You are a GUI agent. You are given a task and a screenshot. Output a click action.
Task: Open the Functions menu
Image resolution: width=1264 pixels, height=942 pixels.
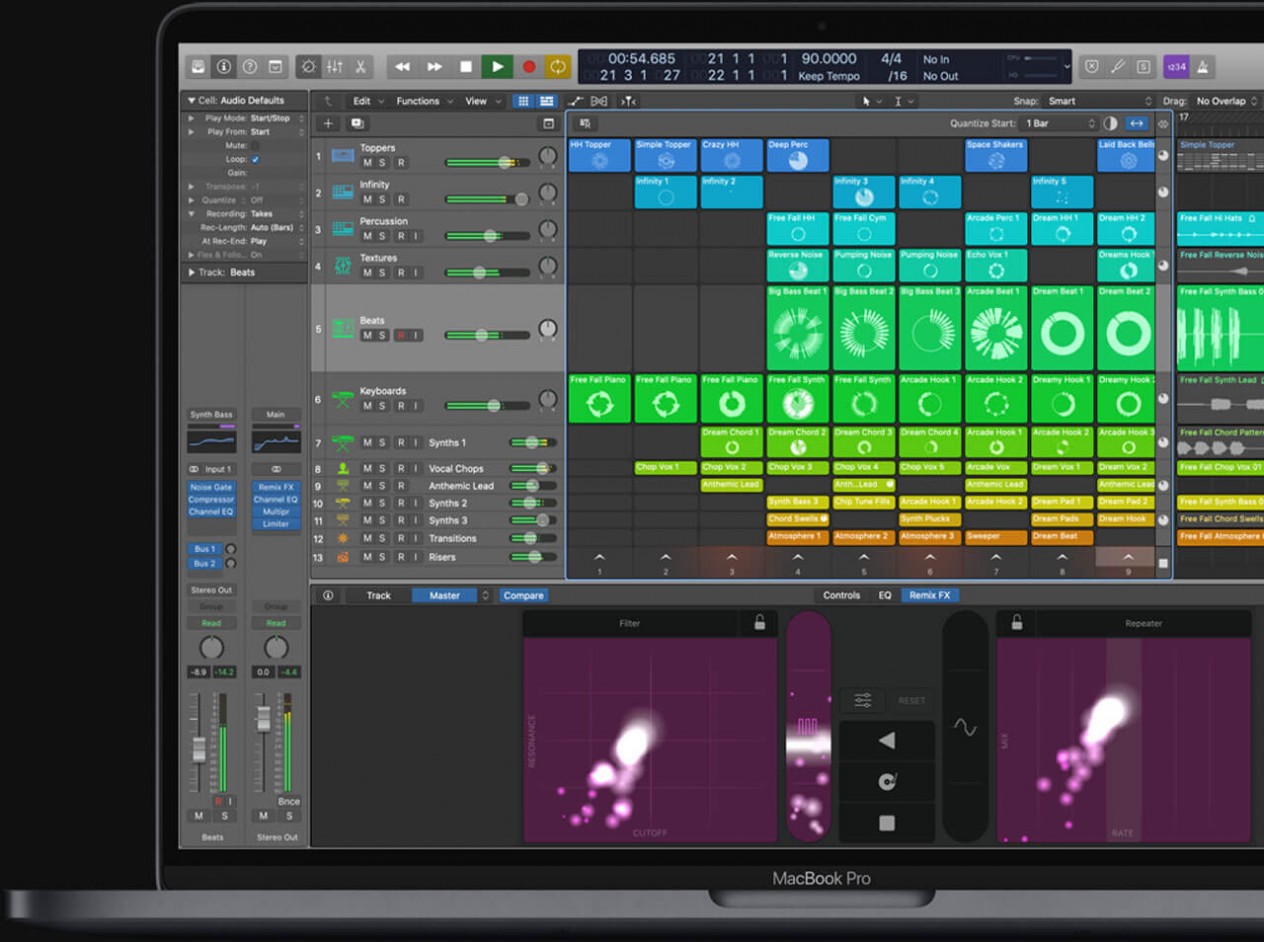pyautogui.click(x=424, y=101)
